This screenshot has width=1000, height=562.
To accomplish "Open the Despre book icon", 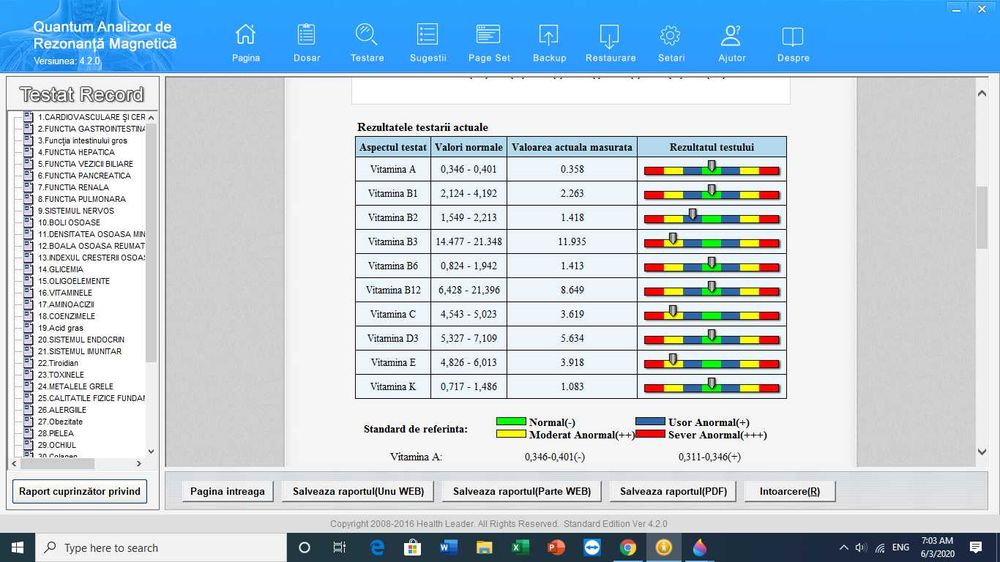I will pos(793,36).
